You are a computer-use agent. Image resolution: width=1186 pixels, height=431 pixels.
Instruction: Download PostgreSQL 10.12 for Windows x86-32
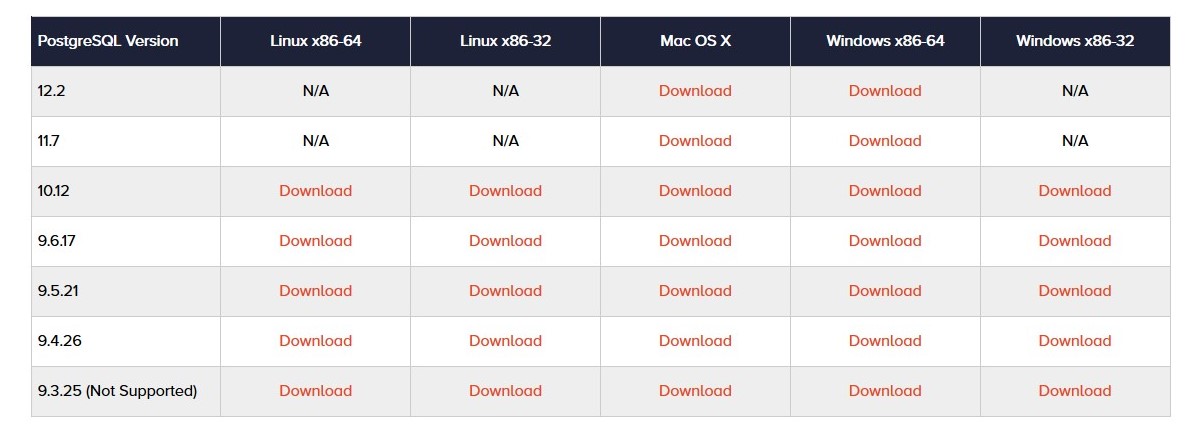1075,191
